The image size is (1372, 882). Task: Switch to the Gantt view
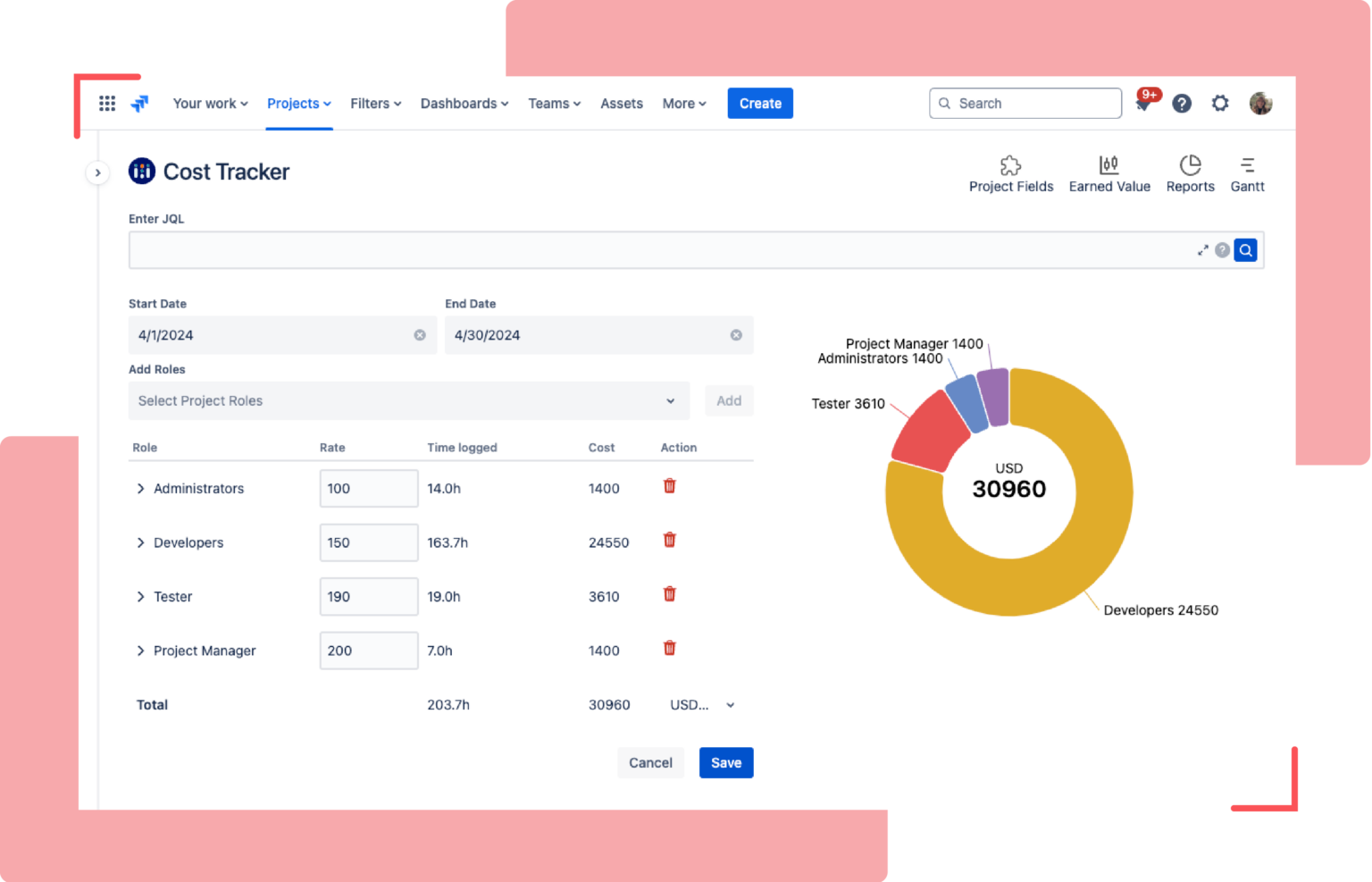point(1247,172)
